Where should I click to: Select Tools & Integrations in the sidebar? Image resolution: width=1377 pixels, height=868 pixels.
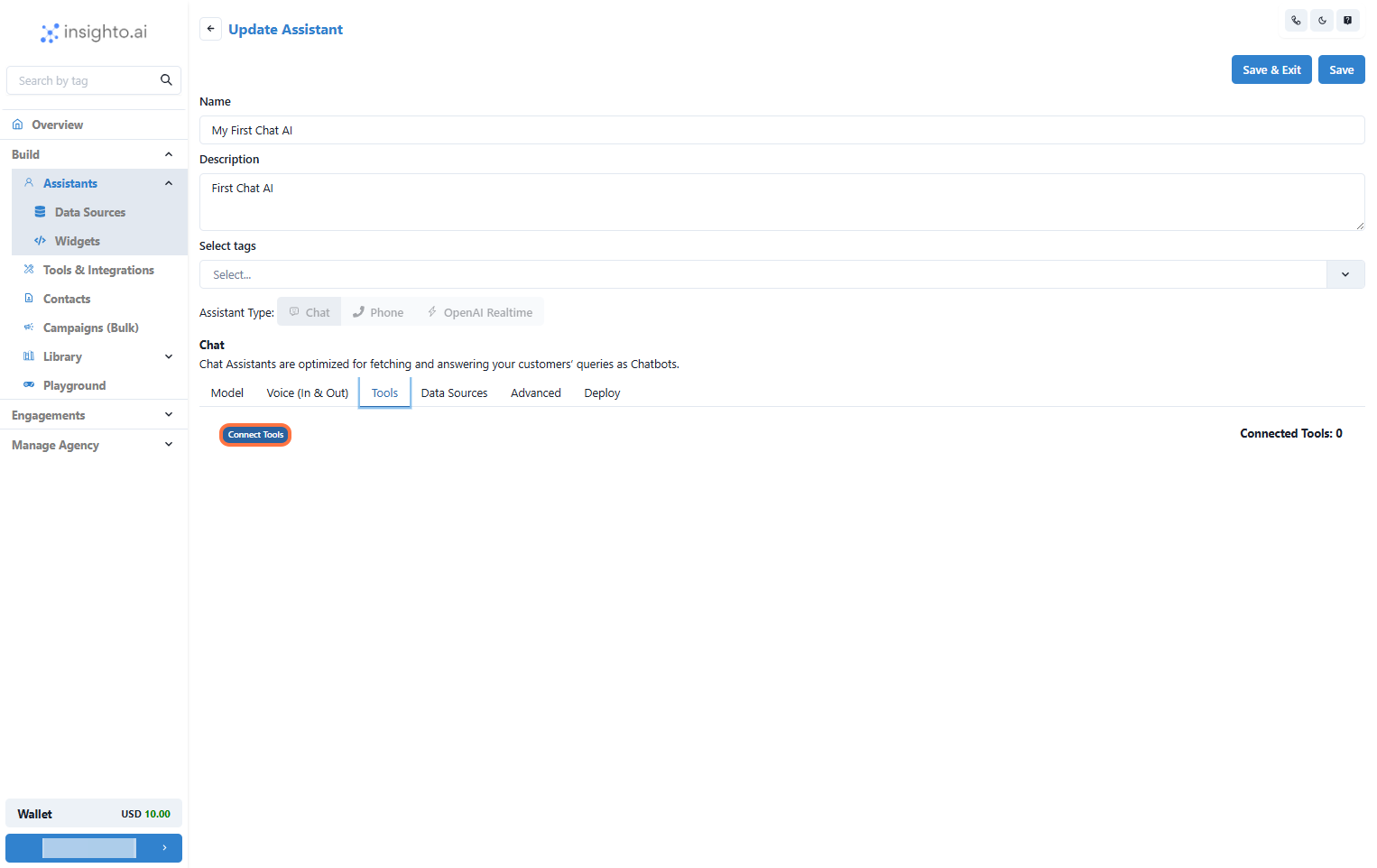(x=97, y=270)
